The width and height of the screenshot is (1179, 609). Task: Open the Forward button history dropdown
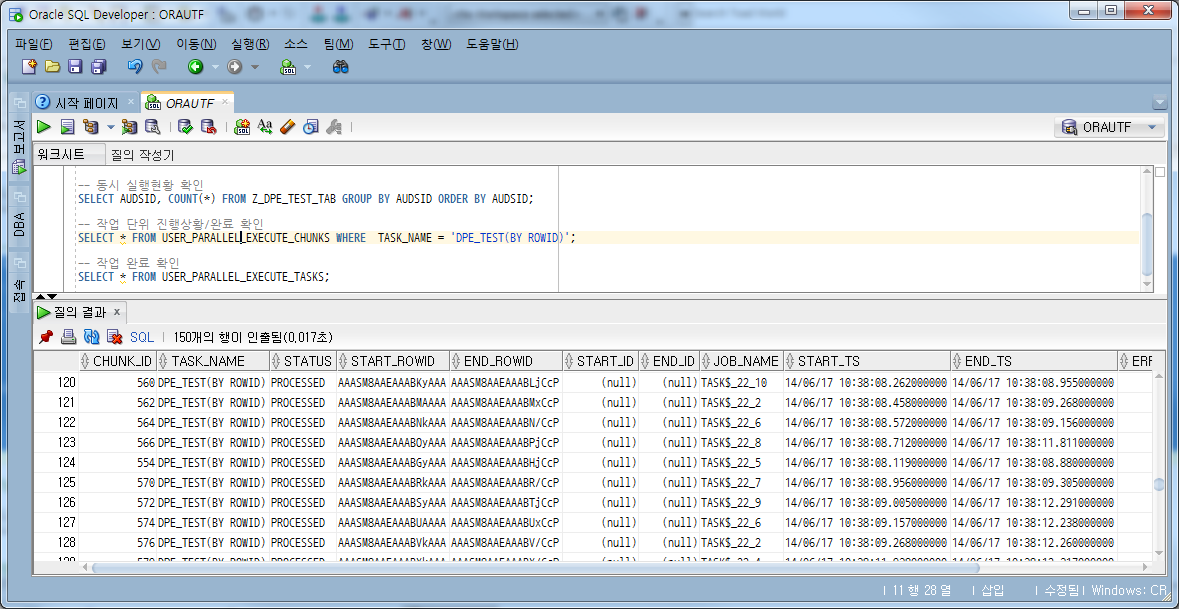pos(254,68)
